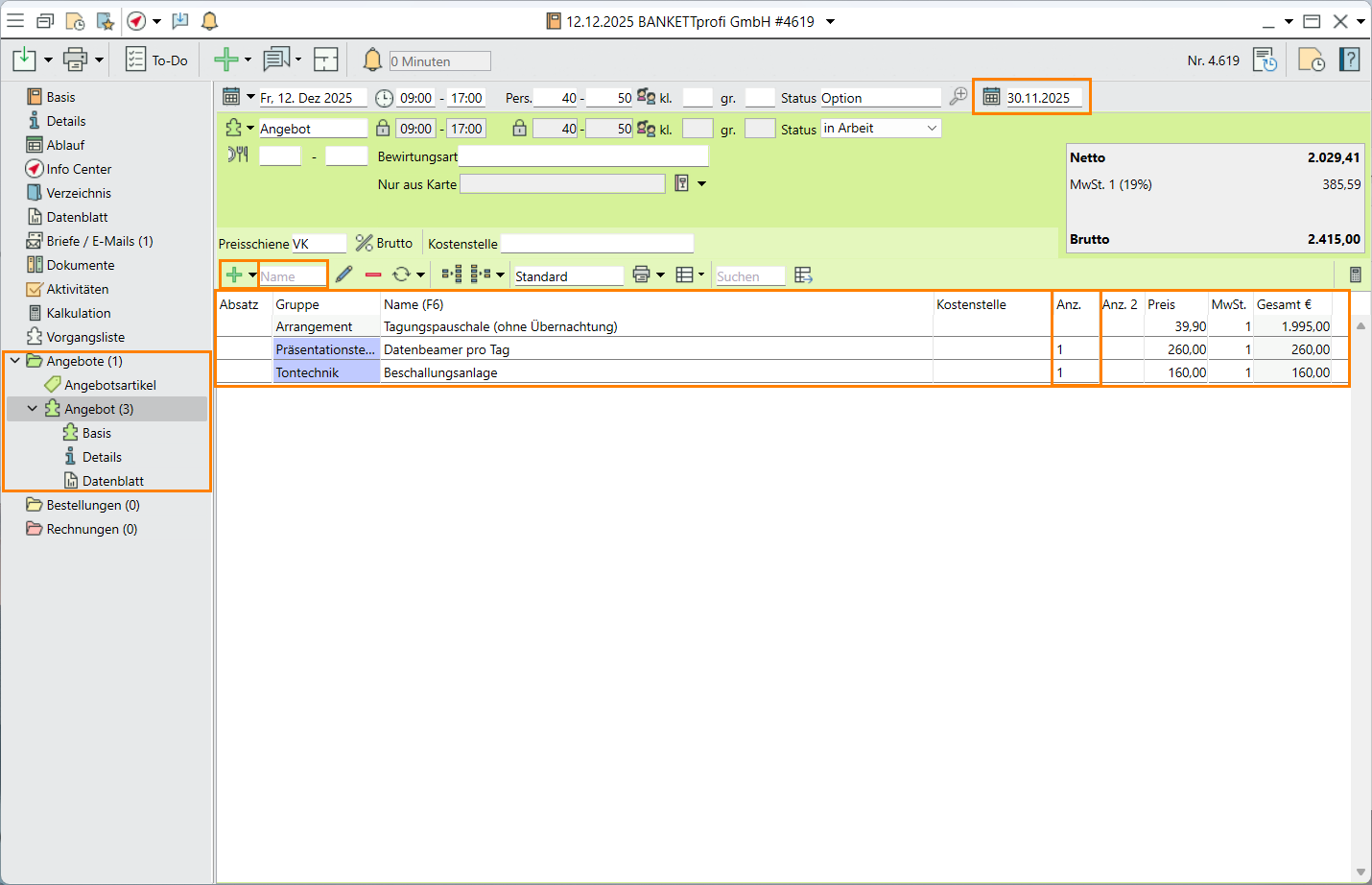Click the Suchen search field
This screenshot has width=1372, height=885.
[x=749, y=276]
